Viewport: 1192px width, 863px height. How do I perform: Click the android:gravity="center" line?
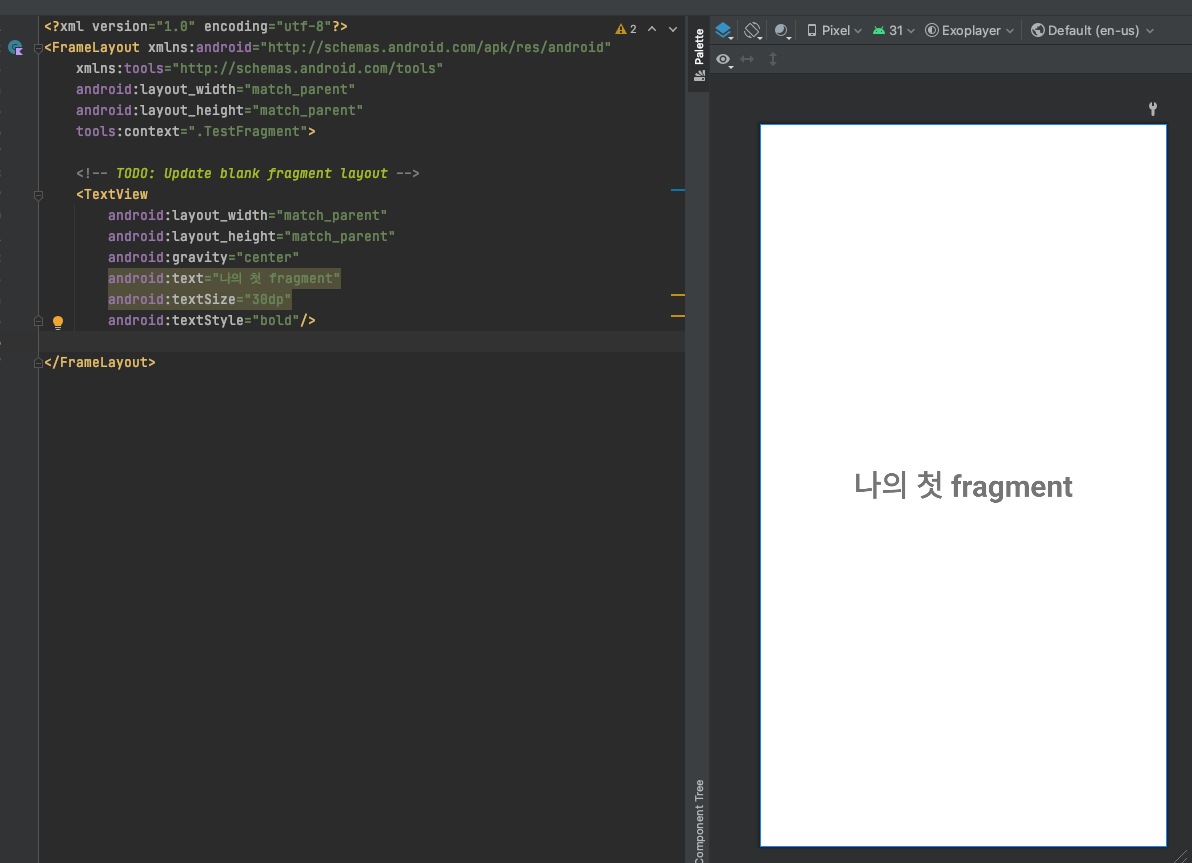click(x=203, y=257)
